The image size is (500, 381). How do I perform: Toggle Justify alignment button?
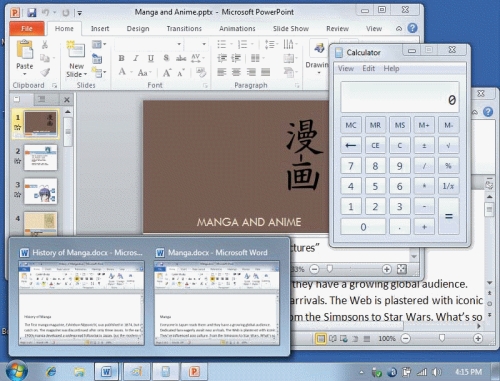[265, 72]
